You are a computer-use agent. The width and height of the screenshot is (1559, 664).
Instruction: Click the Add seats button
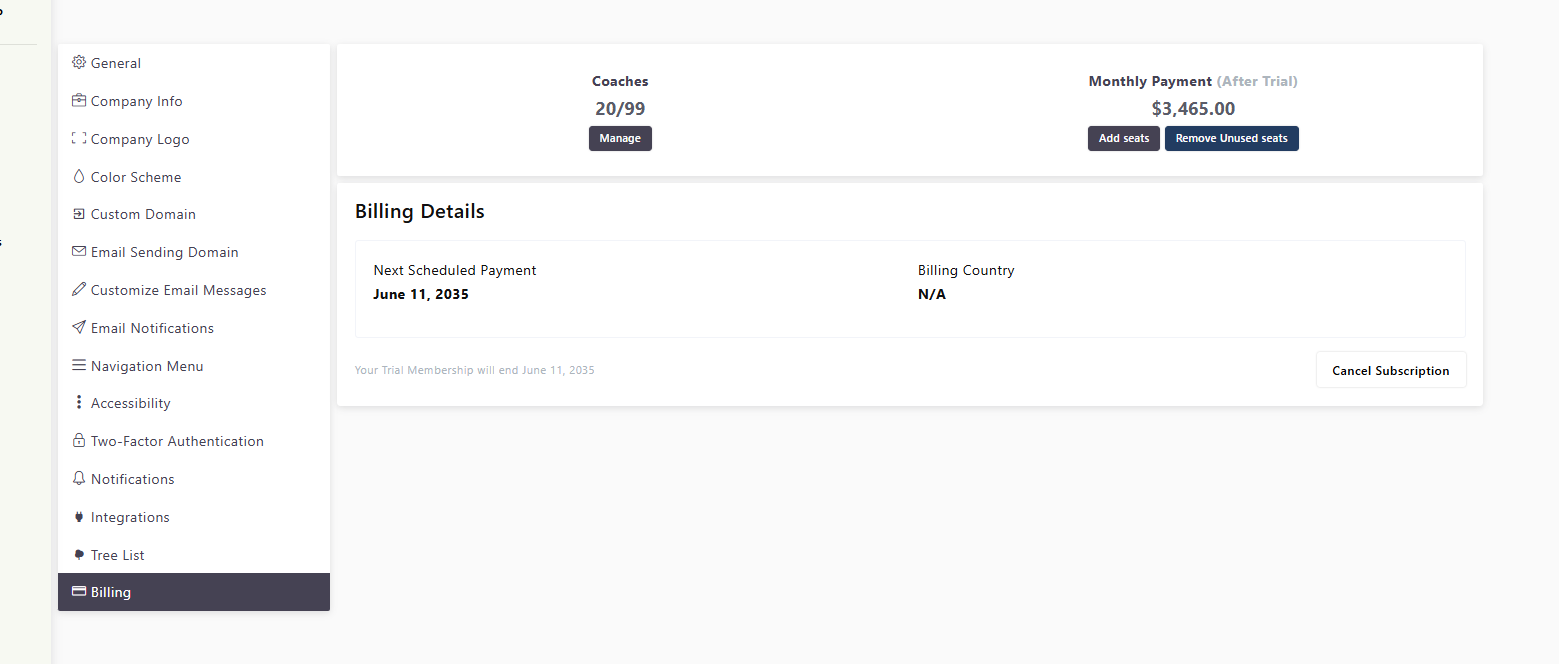click(x=1124, y=138)
